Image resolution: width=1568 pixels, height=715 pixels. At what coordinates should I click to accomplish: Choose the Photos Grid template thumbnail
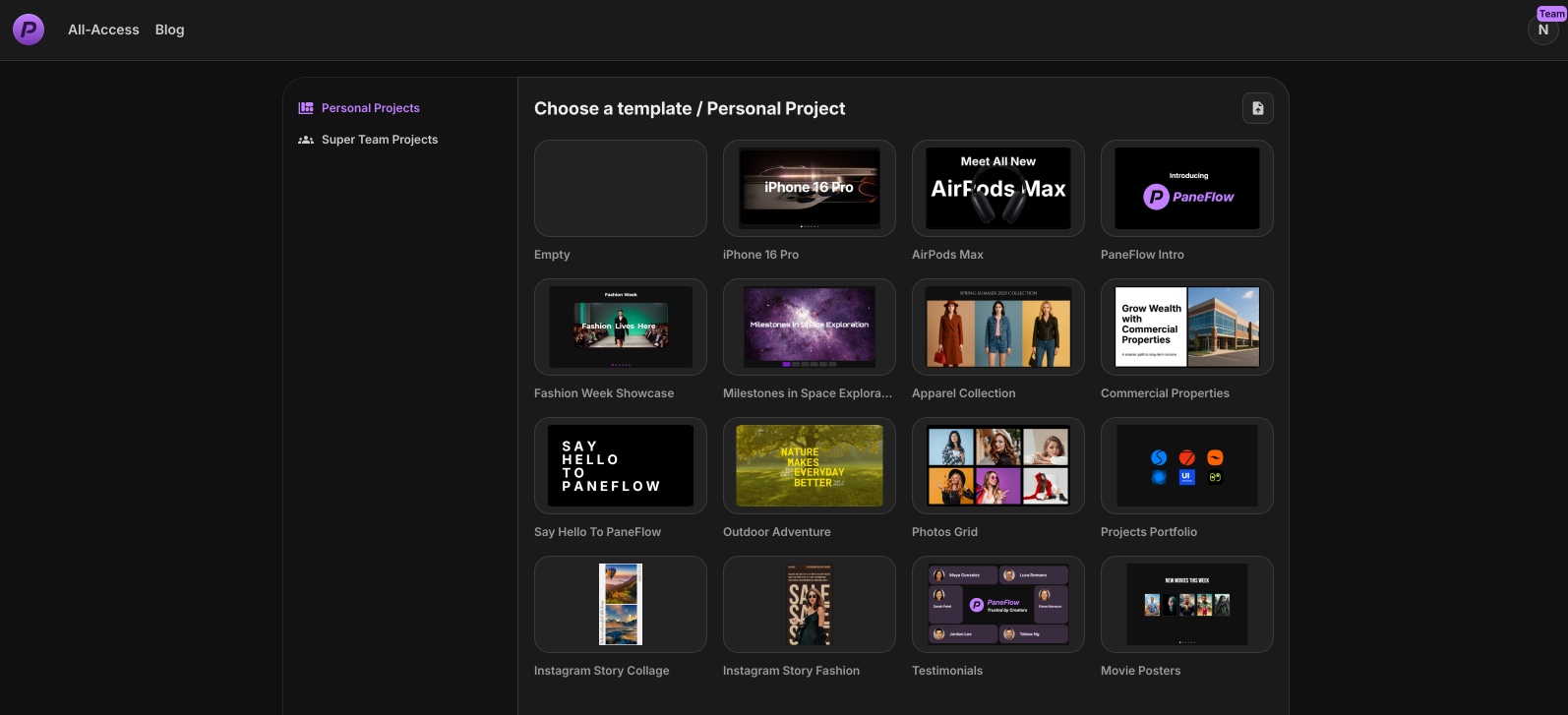(x=998, y=465)
